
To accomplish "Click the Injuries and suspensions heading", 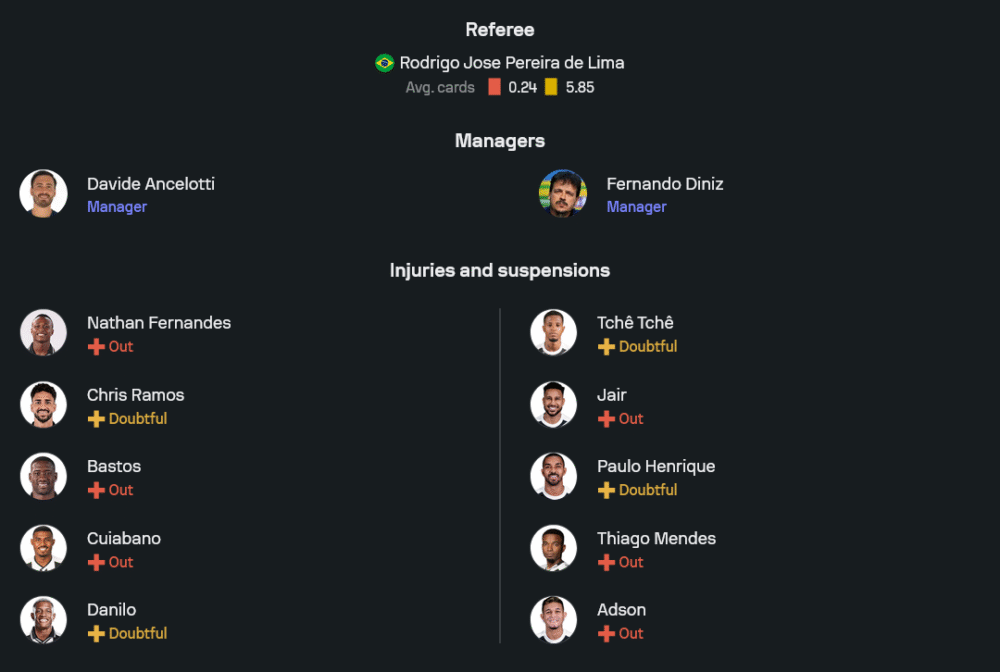I will click(x=500, y=271).
